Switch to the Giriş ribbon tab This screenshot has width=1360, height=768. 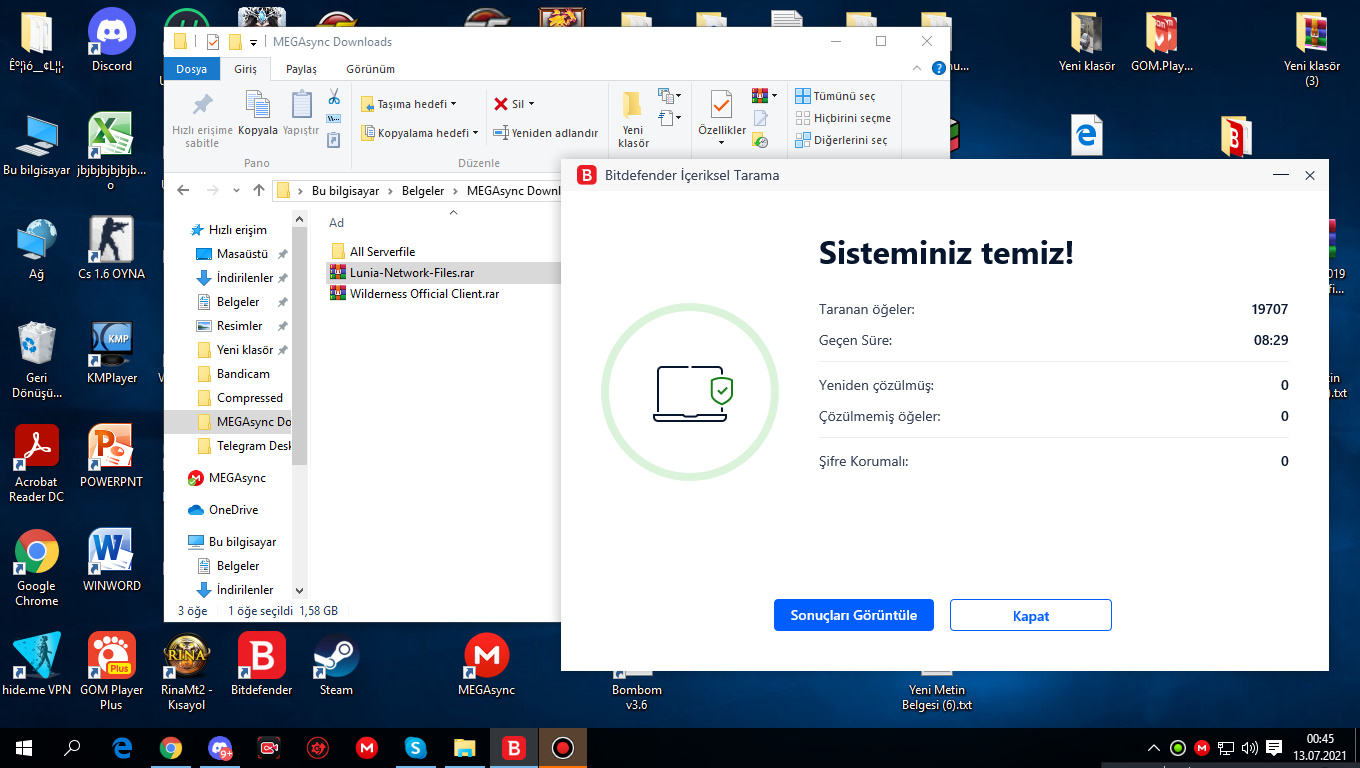[x=245, y=69]
